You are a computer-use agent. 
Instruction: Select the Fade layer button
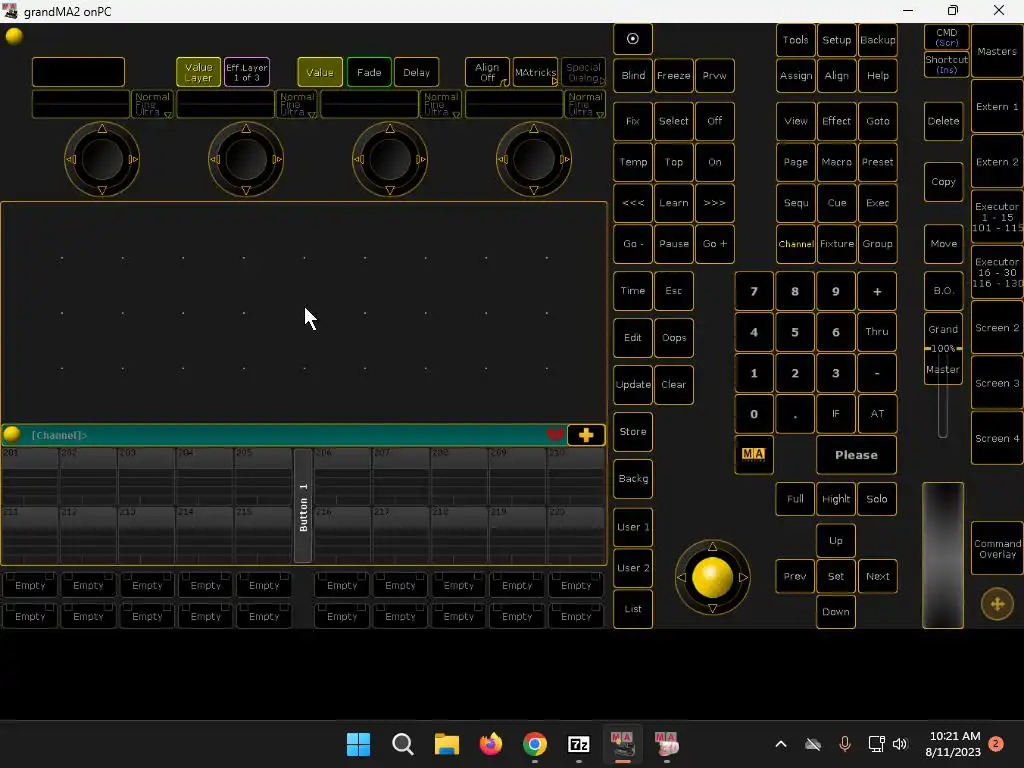[369, 72]
